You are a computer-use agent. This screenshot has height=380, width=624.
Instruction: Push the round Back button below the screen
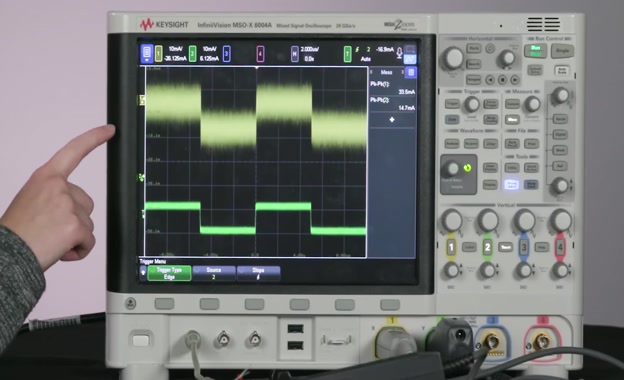coord(130,304)
